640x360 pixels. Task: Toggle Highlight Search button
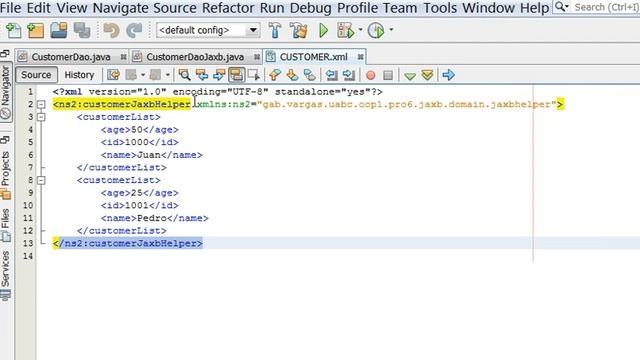pyautogui.click(x=237, y=75)
